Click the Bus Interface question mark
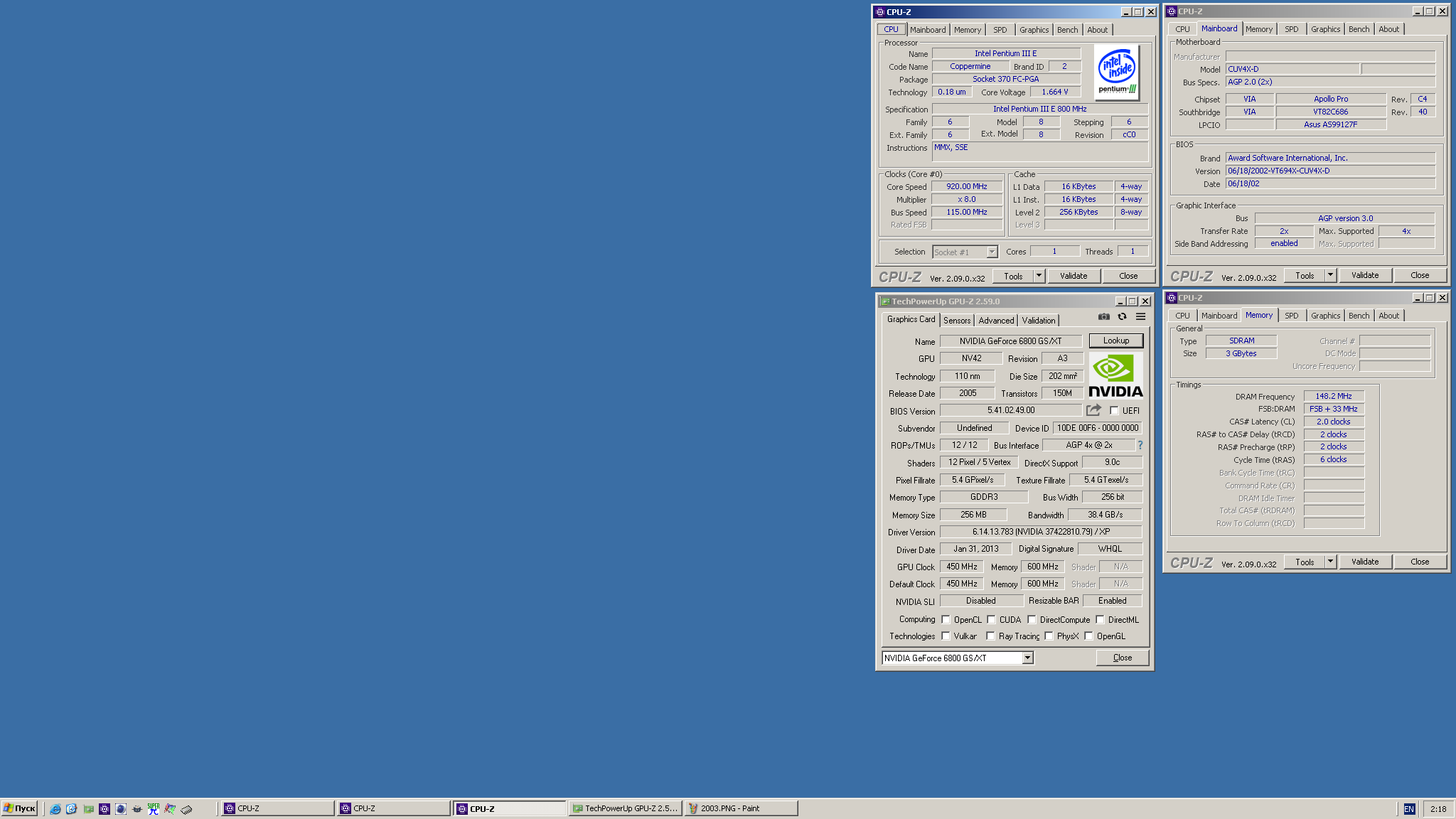 [x=1140, y=445]
